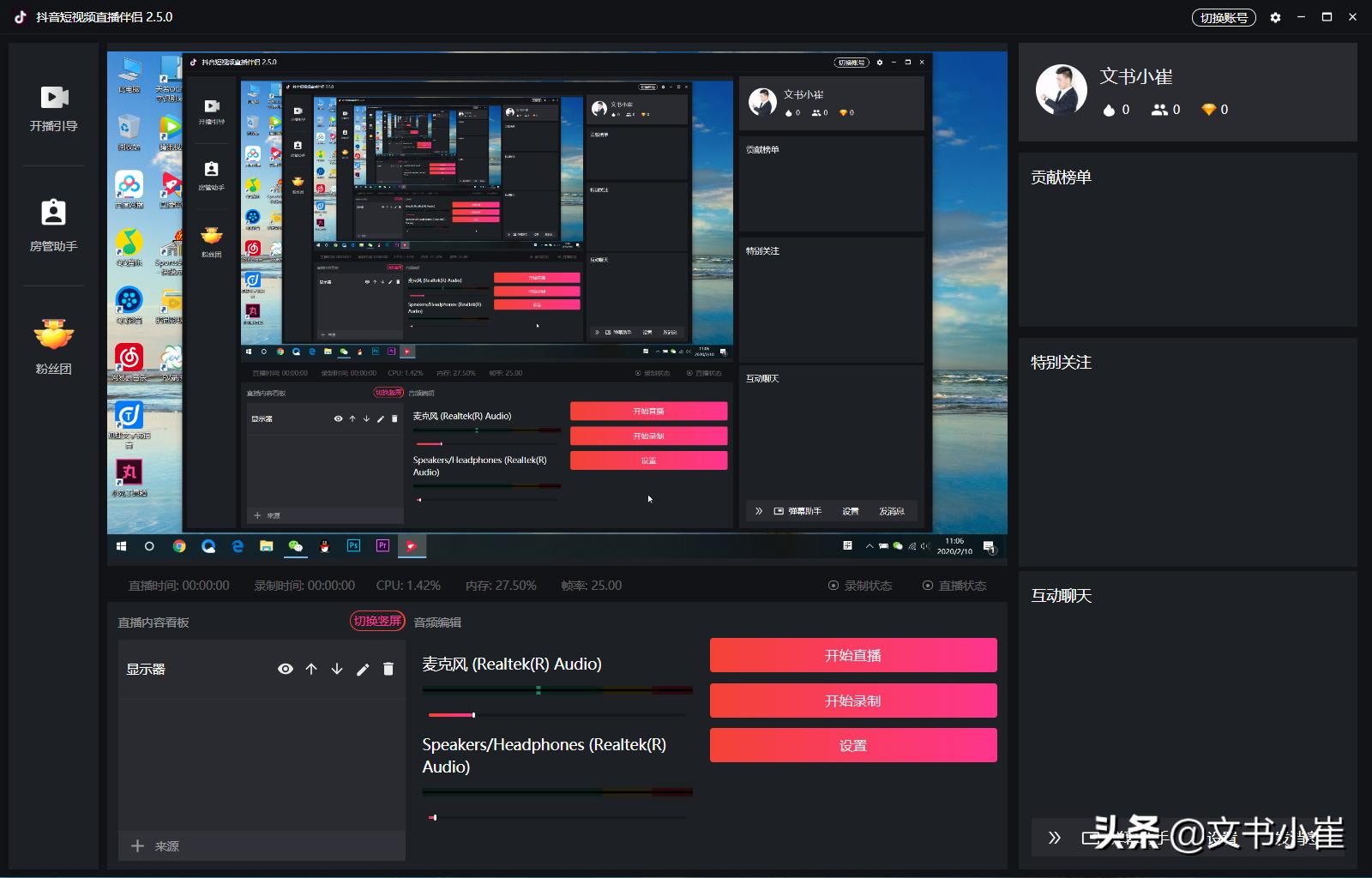Click the followers count icon under the username
Screen dimensions: 1372x878
pos(1159,110)
